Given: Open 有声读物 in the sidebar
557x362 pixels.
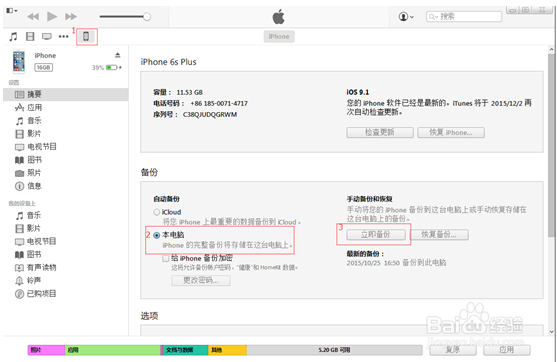Looking at the screenshot, I should click(x=65, y=267).
